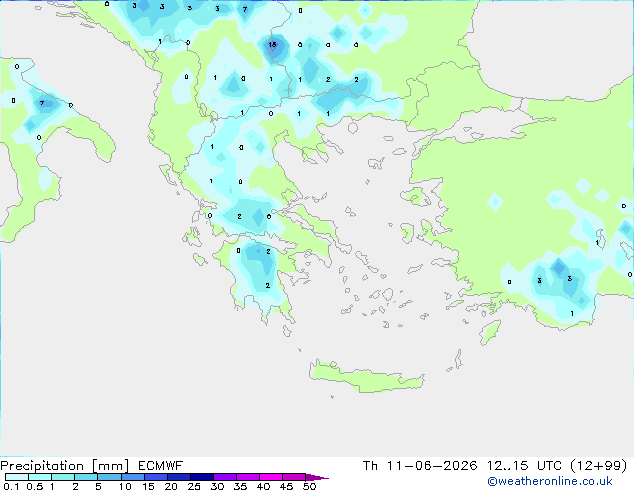Click the "7" value over southern Italy
This screenshot has height=490, width=634.
point(42,103)
